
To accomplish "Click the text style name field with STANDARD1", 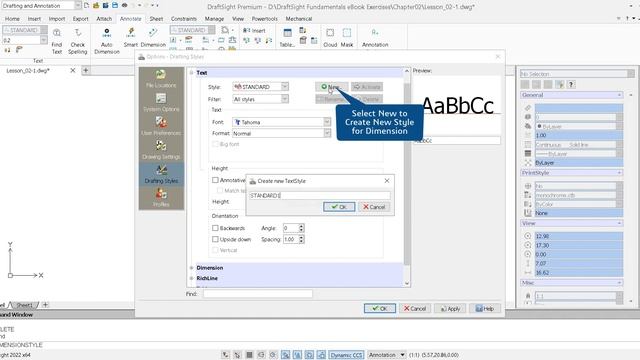I will pos(320,196).
